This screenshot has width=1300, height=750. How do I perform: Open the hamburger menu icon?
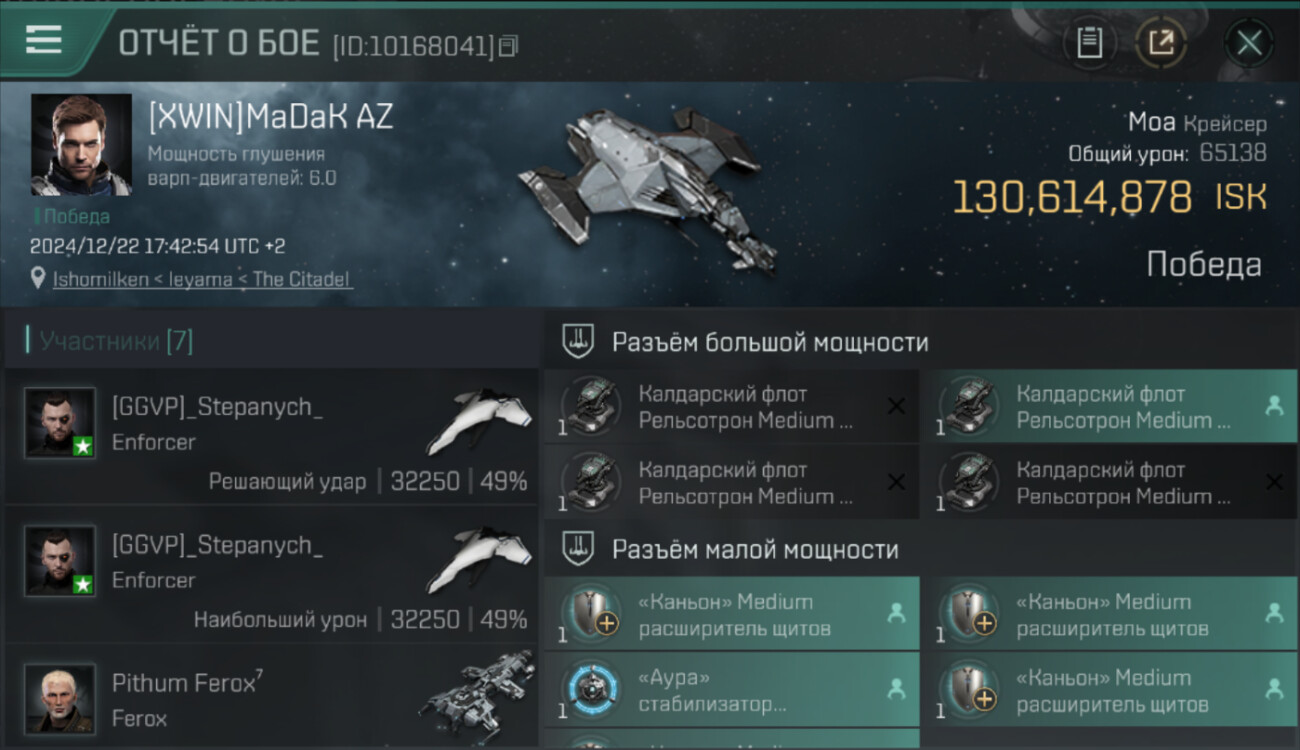pyautogui.click(x=43, y=40)
